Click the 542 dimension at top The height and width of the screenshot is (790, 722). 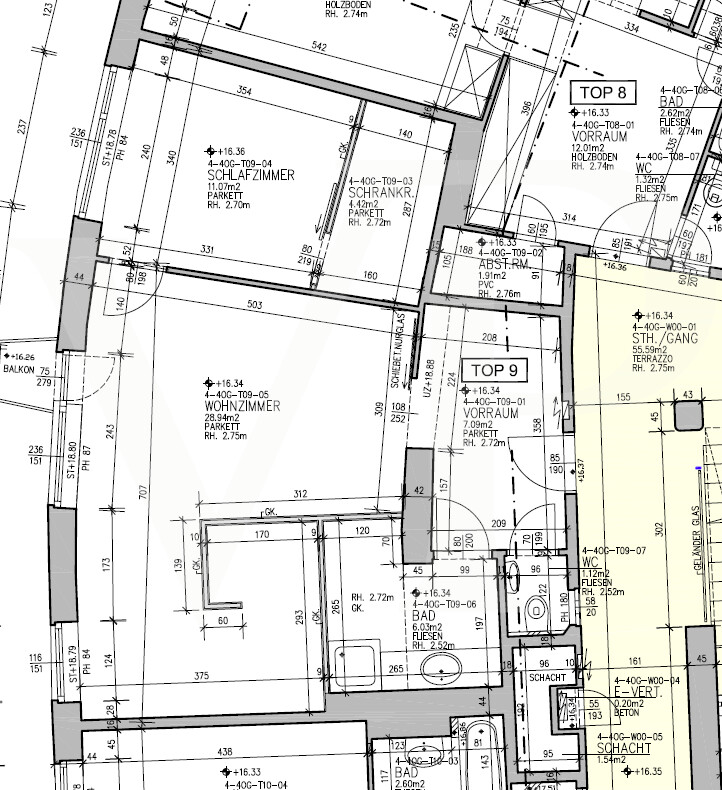(x=319, y=46)
